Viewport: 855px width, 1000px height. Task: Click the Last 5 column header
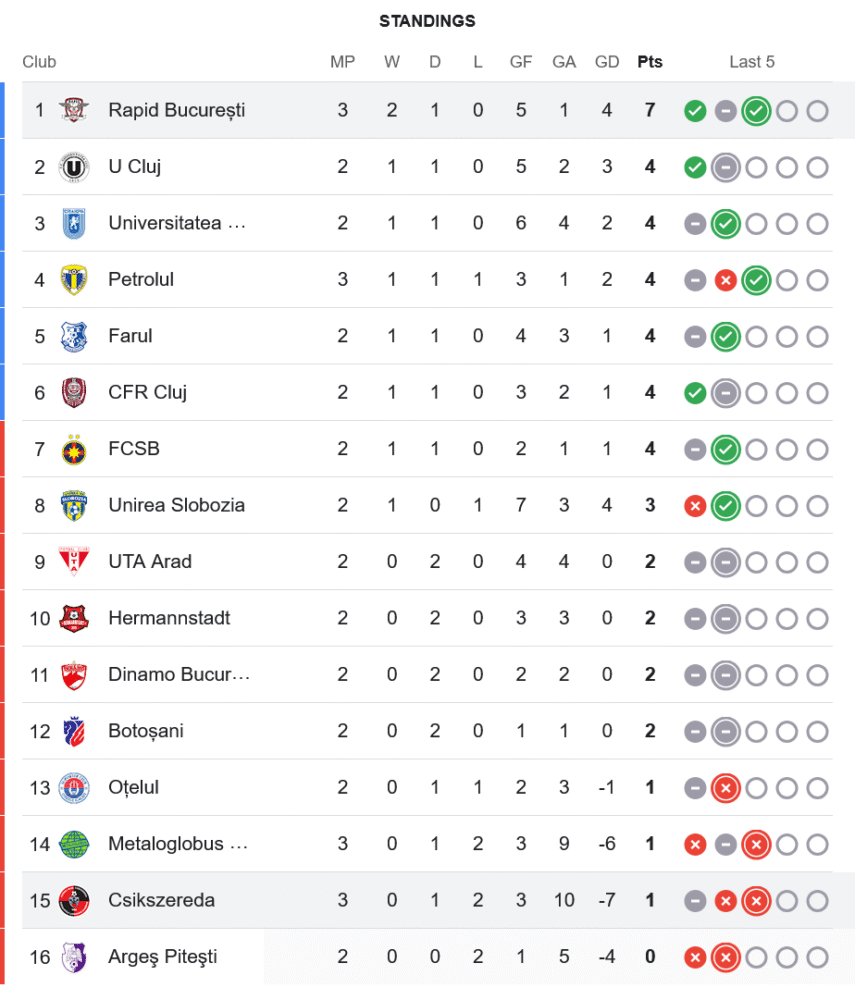752,62
